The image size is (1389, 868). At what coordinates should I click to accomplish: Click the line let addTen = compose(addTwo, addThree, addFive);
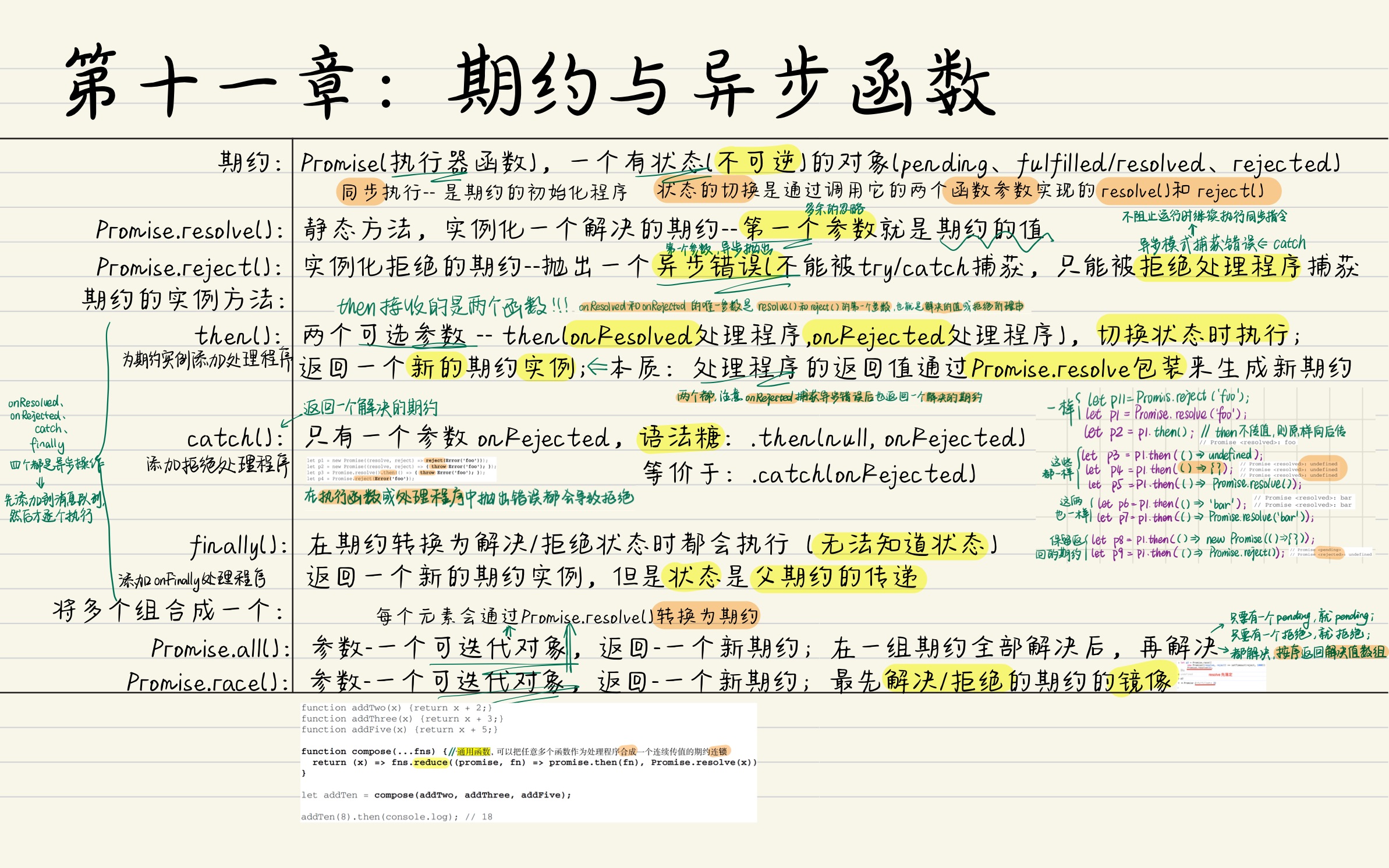pyautogui.click(x=436, y=795)
